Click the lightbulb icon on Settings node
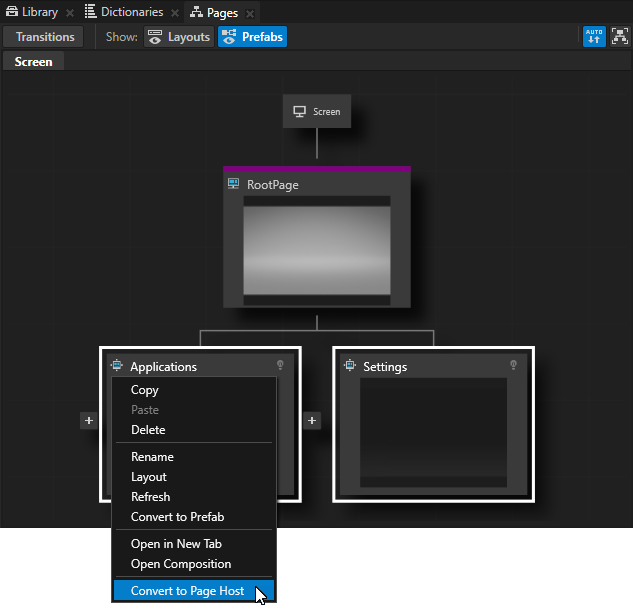 513,366
